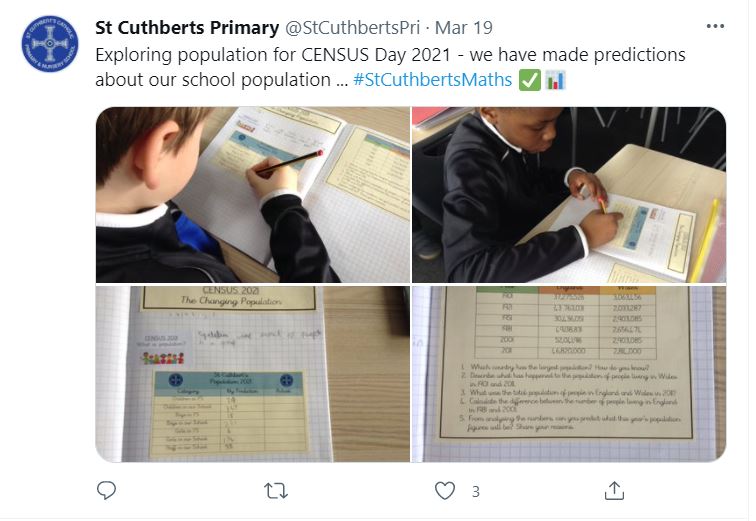Open the Mar 19 timestamp link
The height and width of the screenshot is (521, 756).
click(x=463, y=27)
